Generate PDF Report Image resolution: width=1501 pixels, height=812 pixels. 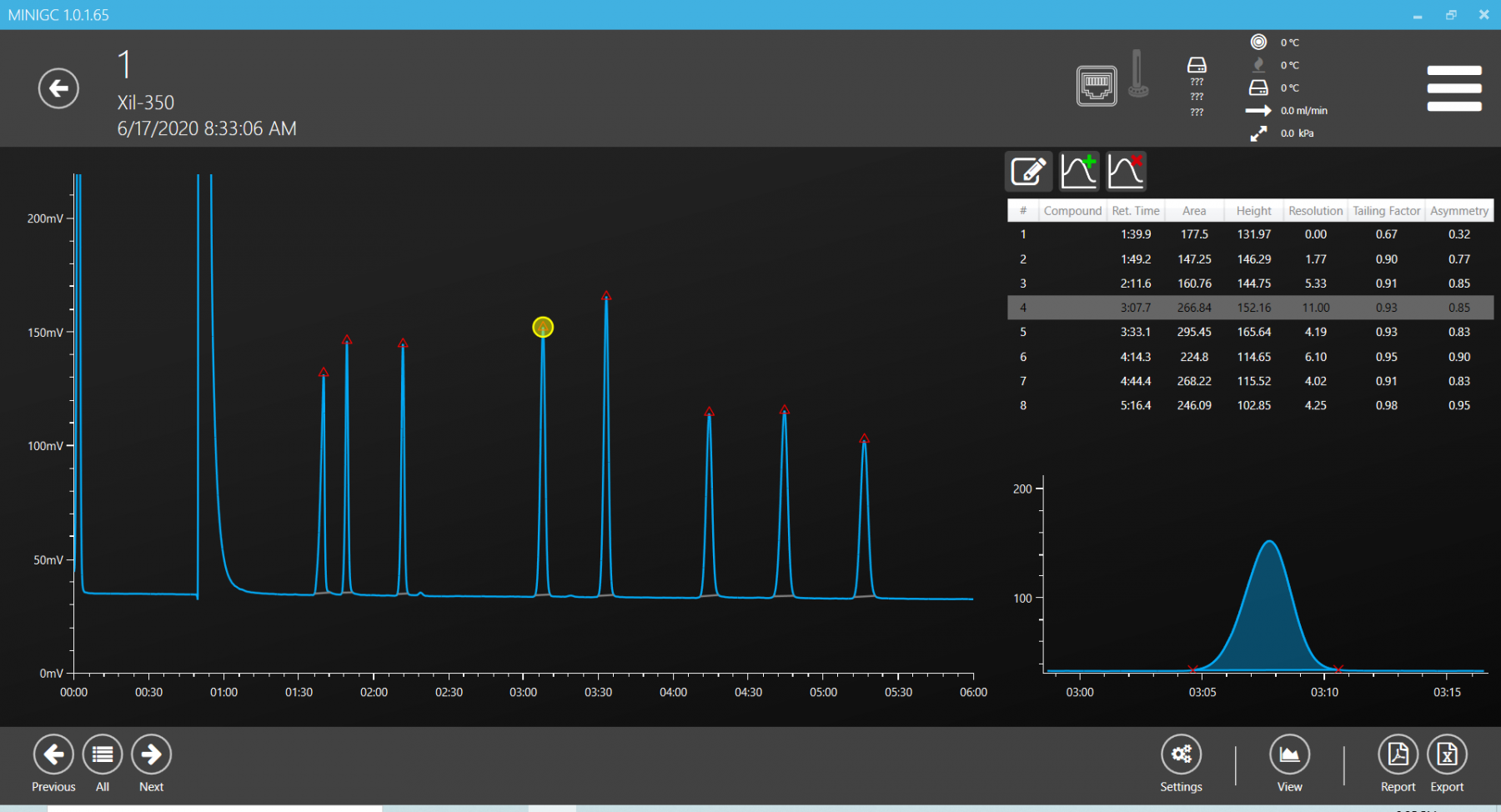click(x=1398, y=754)
